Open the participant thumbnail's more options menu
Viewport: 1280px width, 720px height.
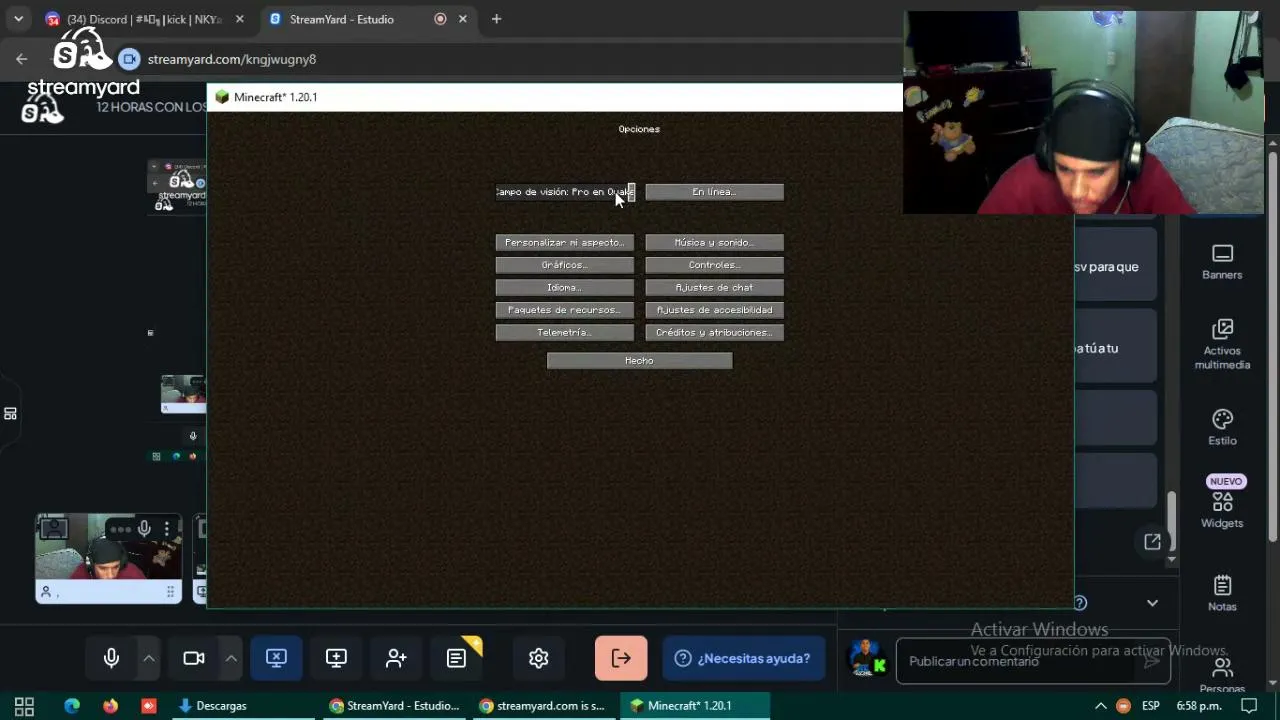[x=167, y=529]
